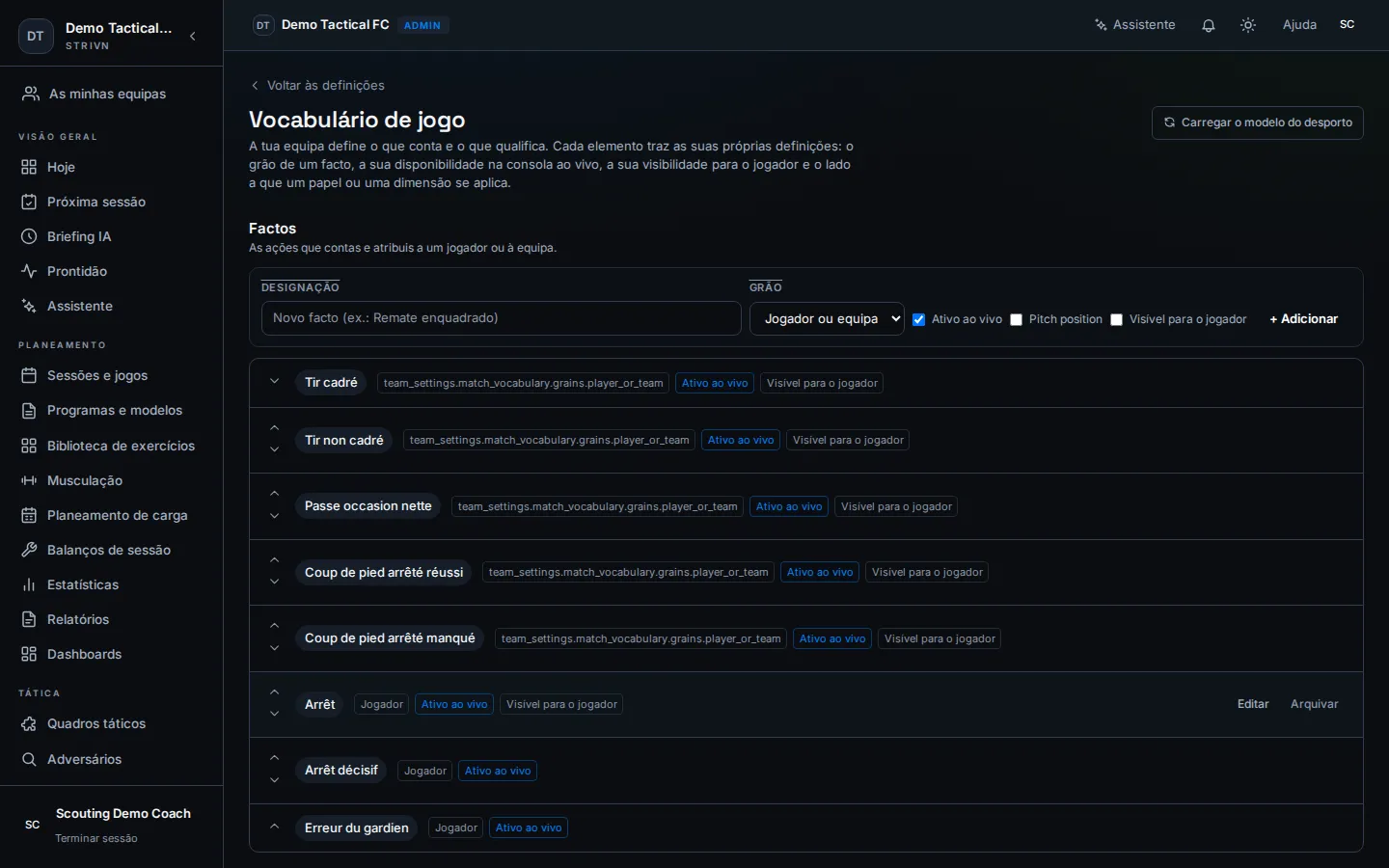Toggle the light theme sun icon
This screenshot has width=1389, height=868.
[1248, 25]
